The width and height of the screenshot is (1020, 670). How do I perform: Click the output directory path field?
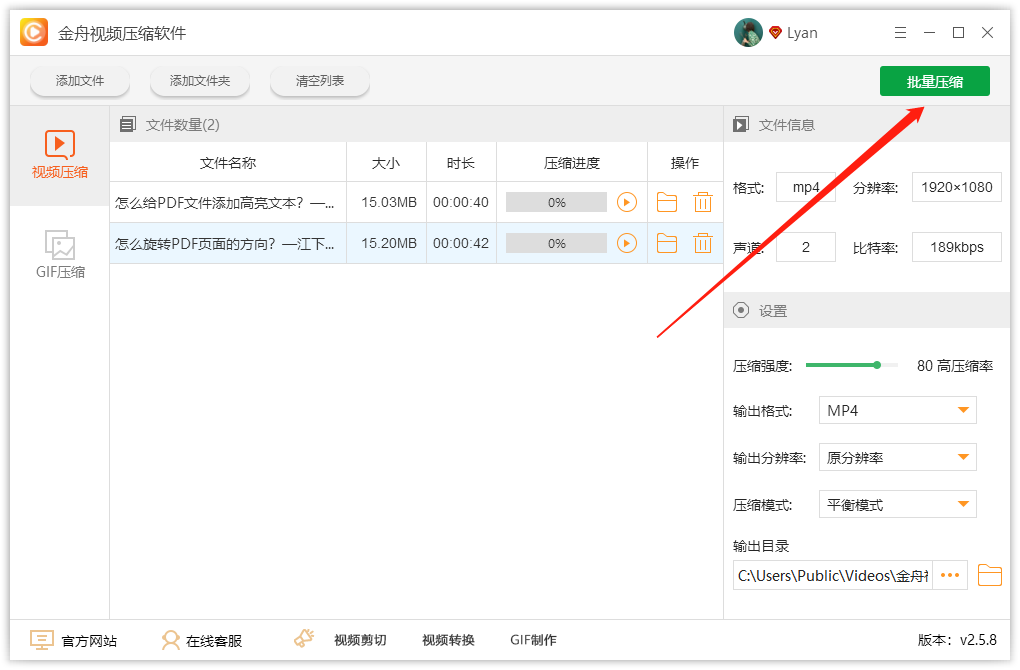tap(833, 576)
